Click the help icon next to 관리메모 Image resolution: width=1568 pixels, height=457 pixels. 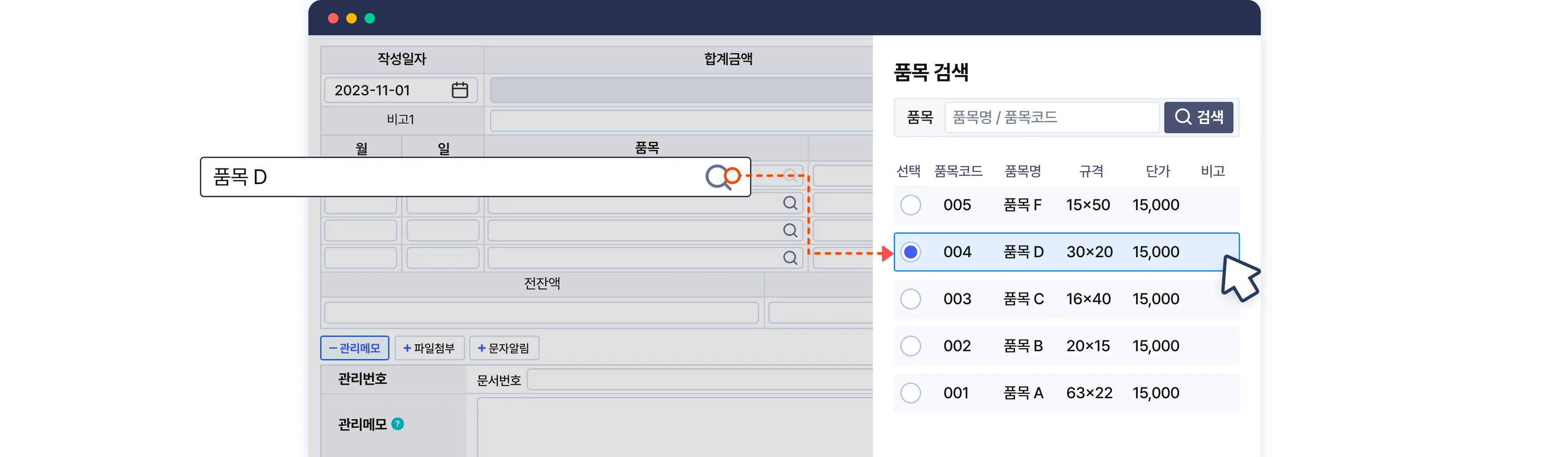398,424
